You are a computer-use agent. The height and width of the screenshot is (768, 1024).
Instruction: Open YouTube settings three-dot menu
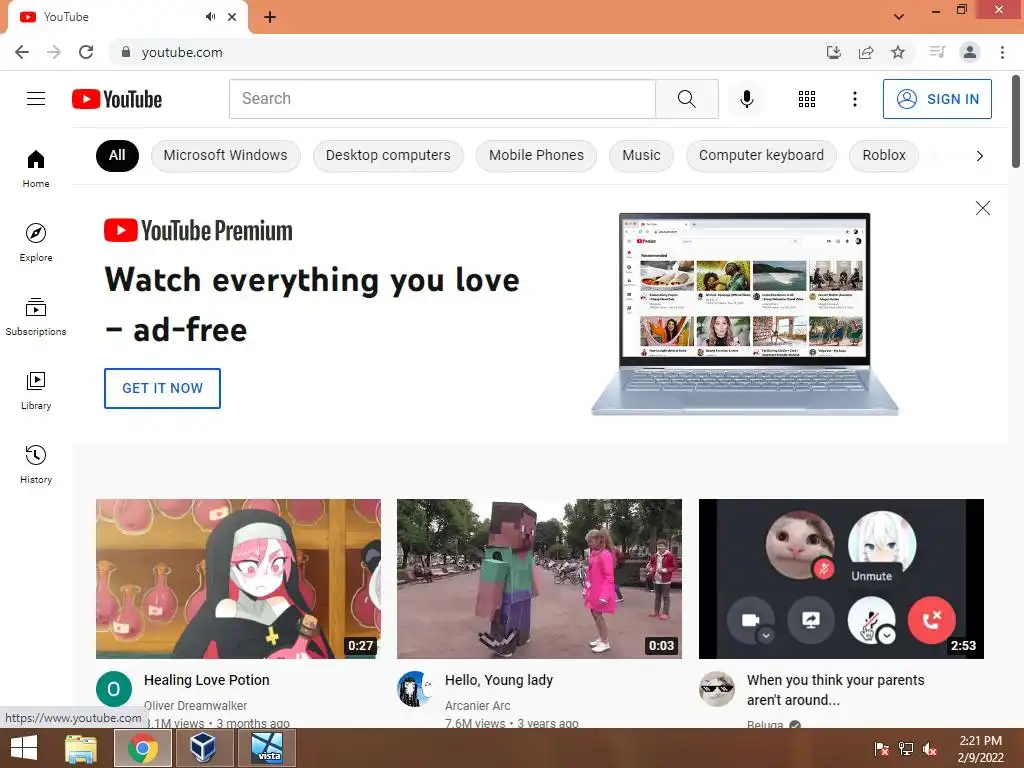pyautogui.click(x=854, y=99)
